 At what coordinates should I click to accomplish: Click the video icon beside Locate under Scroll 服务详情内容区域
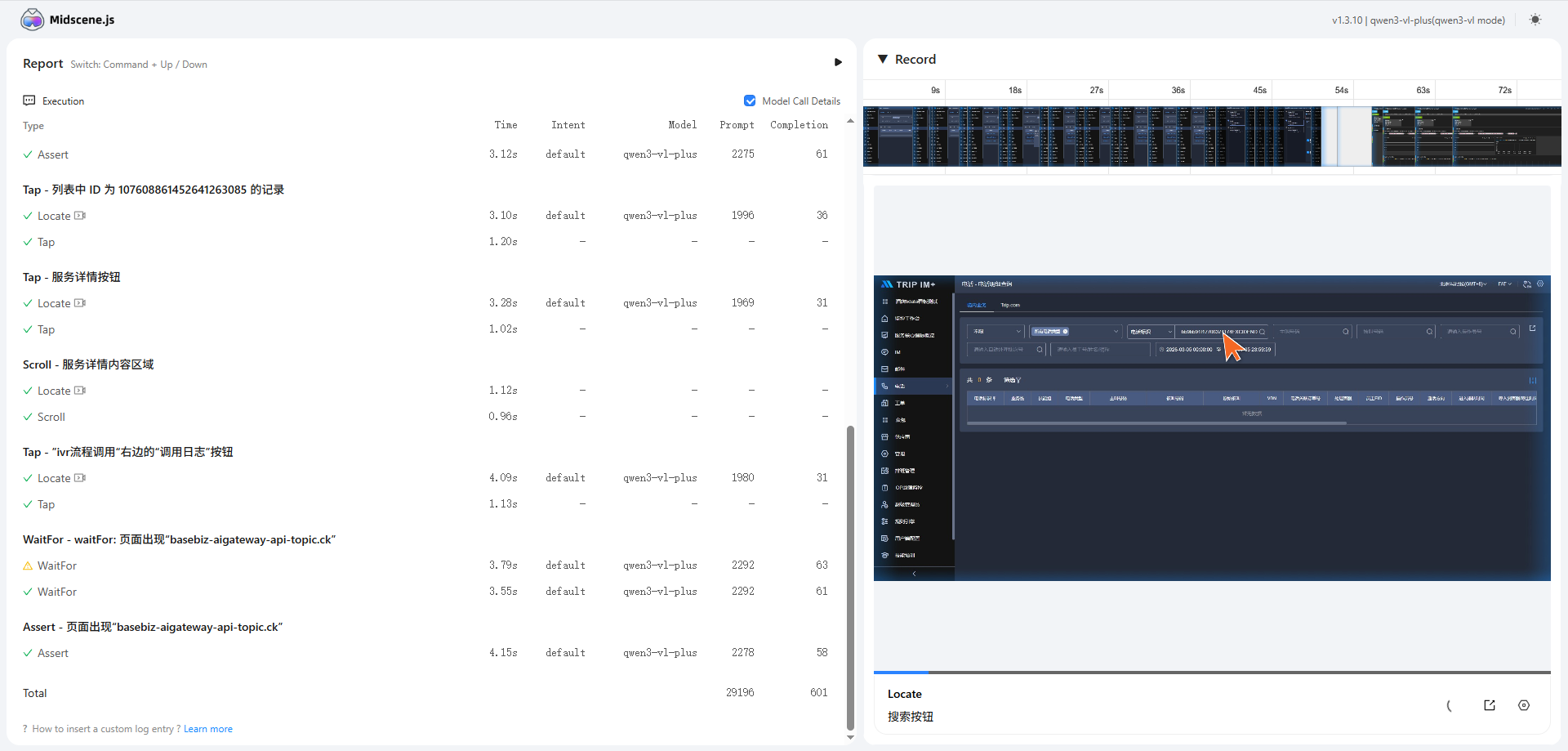(80, 391)
